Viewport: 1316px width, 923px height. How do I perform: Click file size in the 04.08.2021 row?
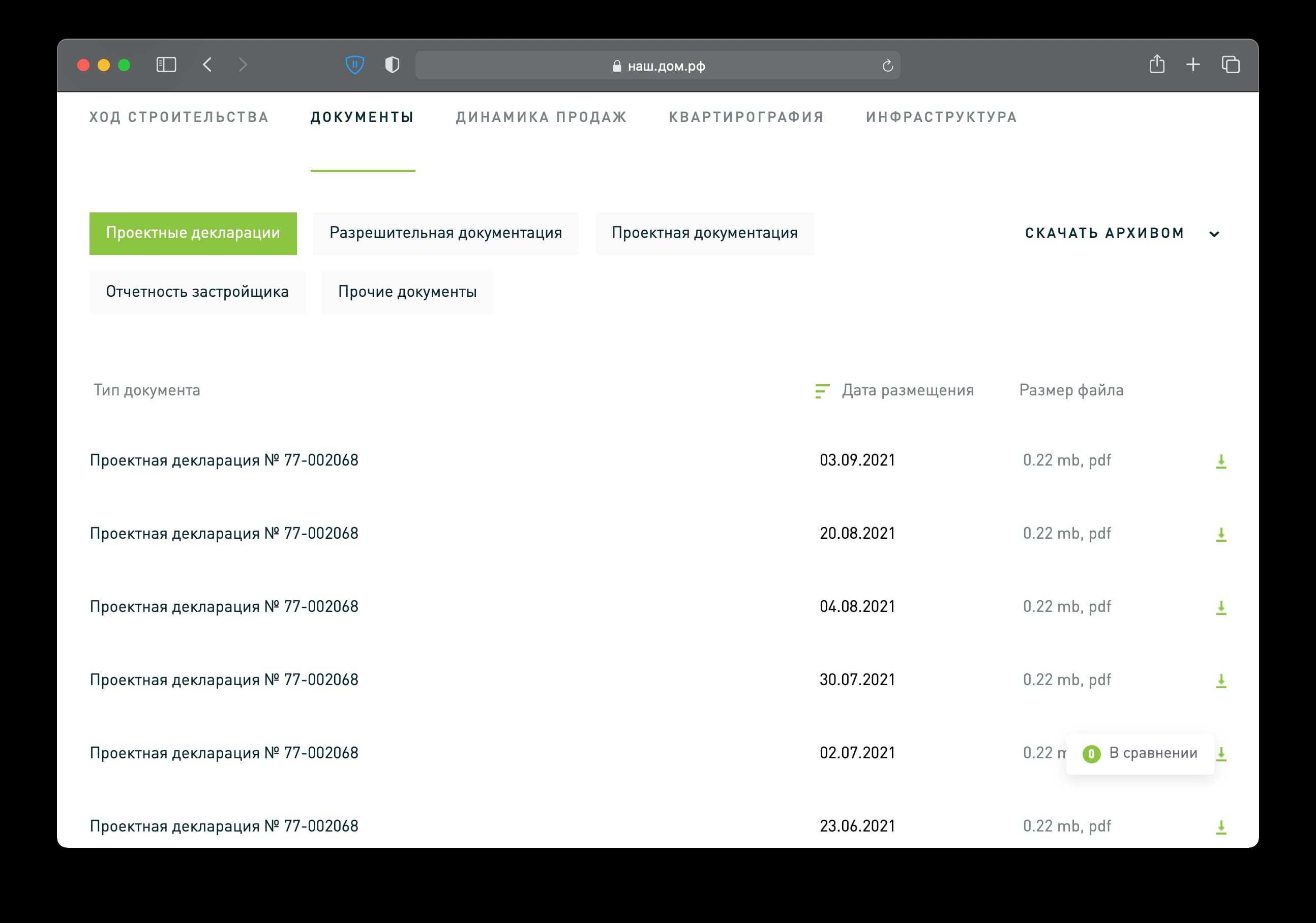(x=1067, y=607)
